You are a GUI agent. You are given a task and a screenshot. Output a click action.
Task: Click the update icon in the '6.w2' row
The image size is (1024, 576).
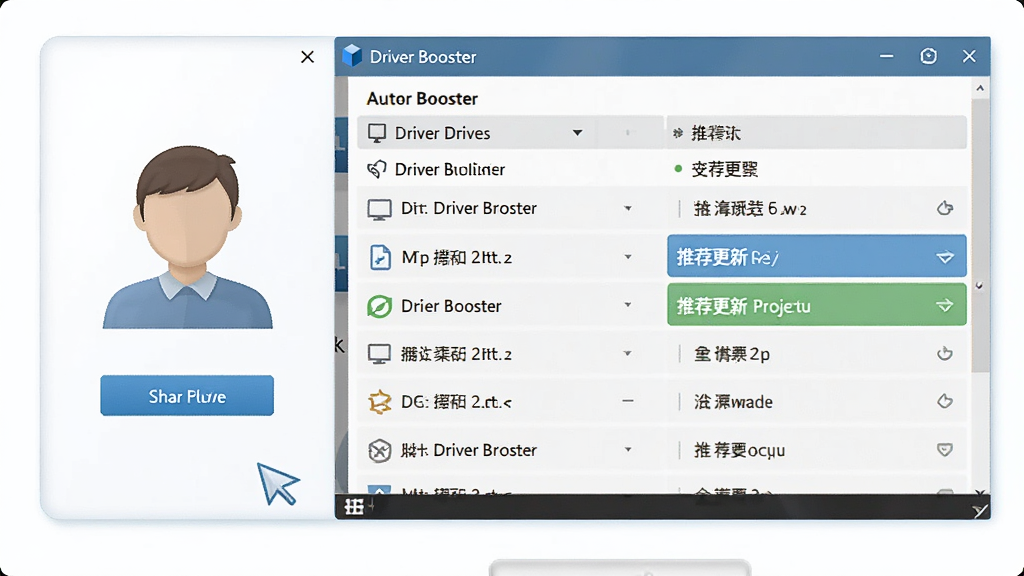click(944, 208)
